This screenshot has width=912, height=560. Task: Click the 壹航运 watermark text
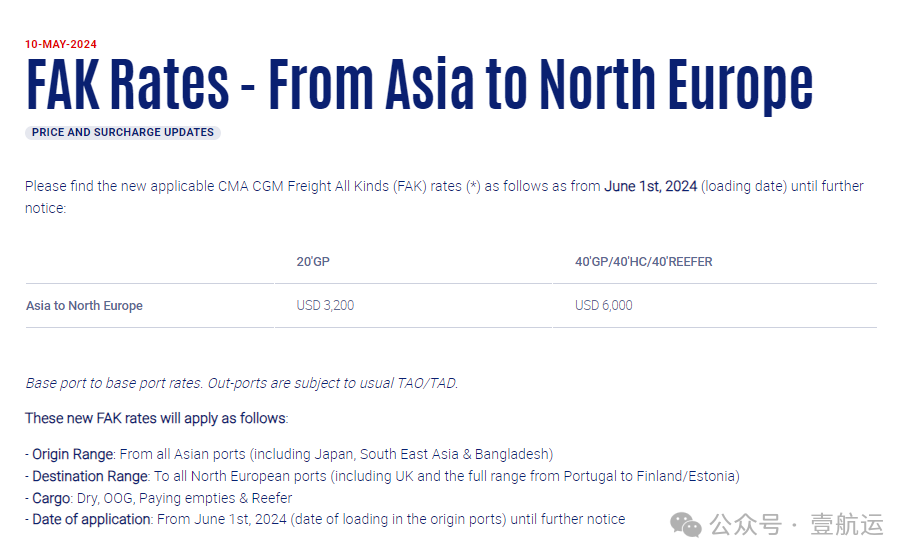point(847,525)
